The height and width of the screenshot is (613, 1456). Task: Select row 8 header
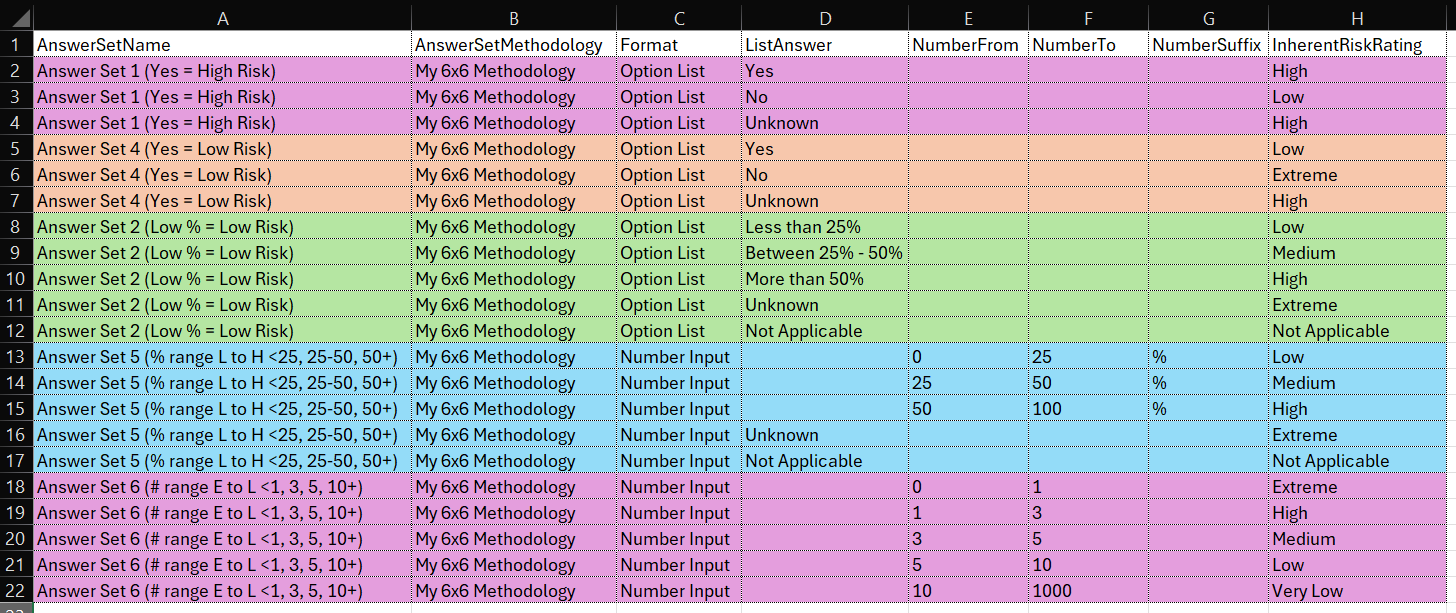pyautogui.click(x=16, y=227)
